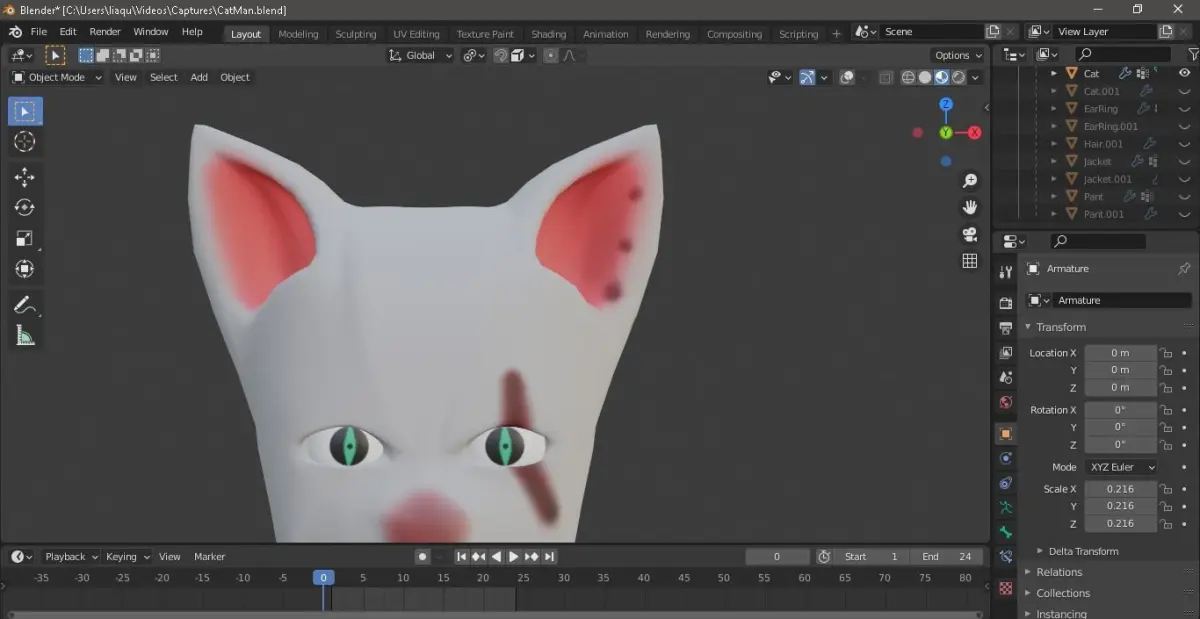Screen dimensions: 1200x619
Task: Pick the Scale tool
Action: pos(25,238)
